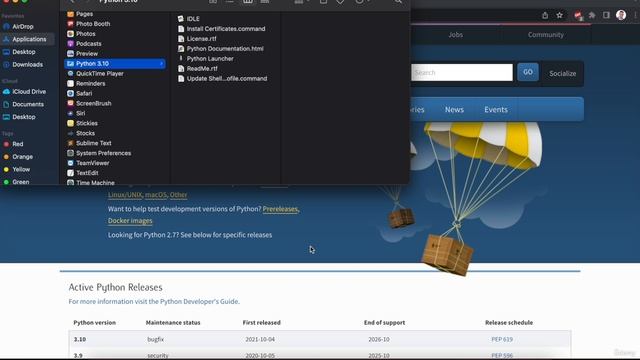Viewport: 640px width, 360px height.
Task: Open the Jobs tab on python.org
Action: [456, 35]
